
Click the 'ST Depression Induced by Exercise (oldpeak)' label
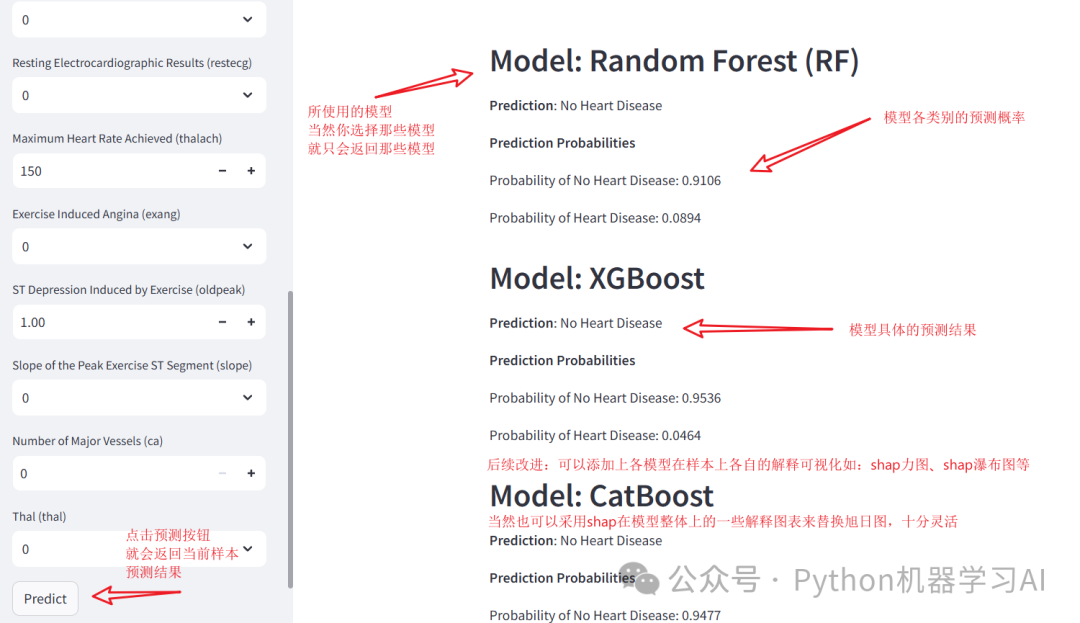(129, 290)
